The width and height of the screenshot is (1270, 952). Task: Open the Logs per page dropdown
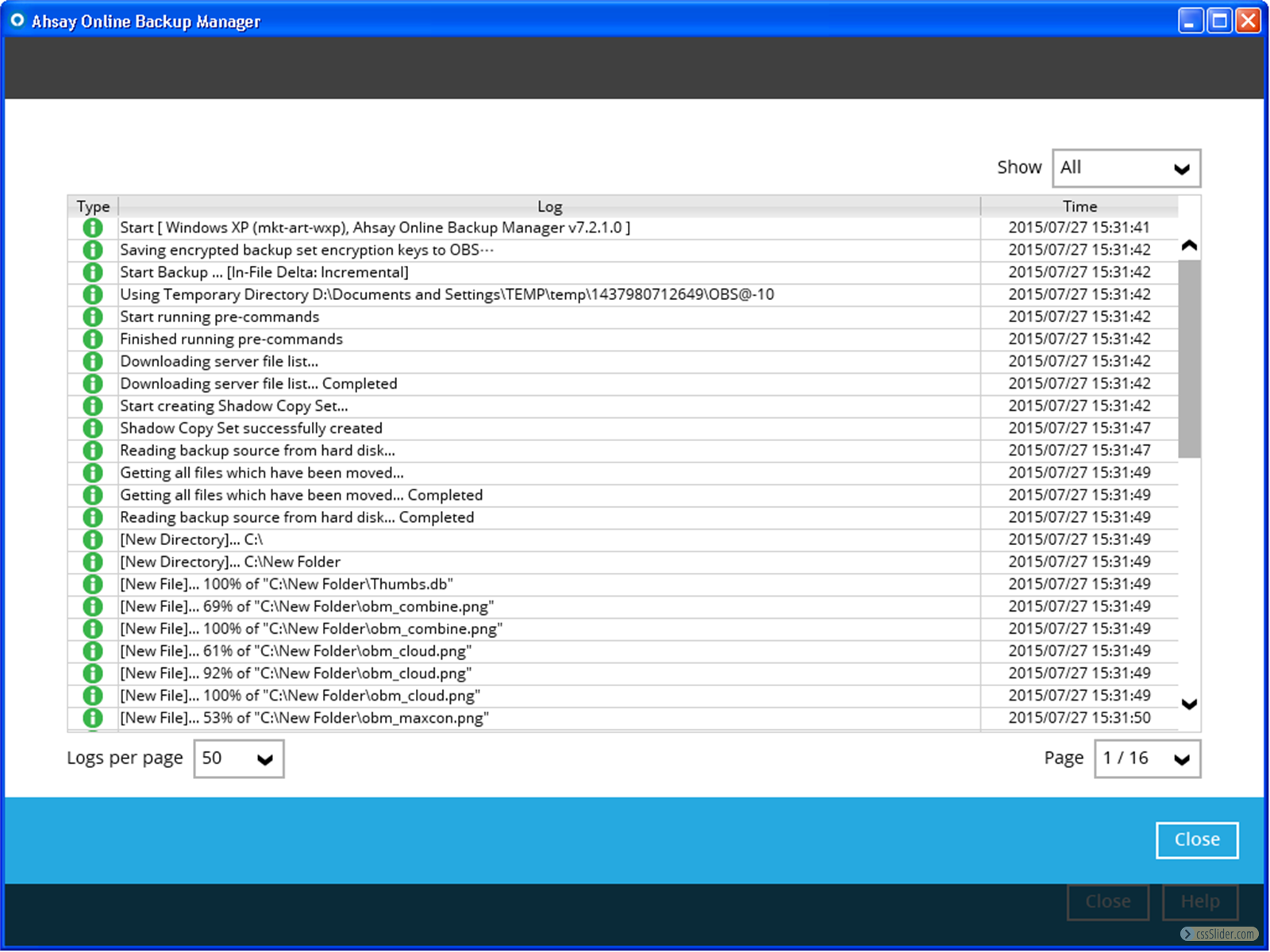click(x=239, y=758)
